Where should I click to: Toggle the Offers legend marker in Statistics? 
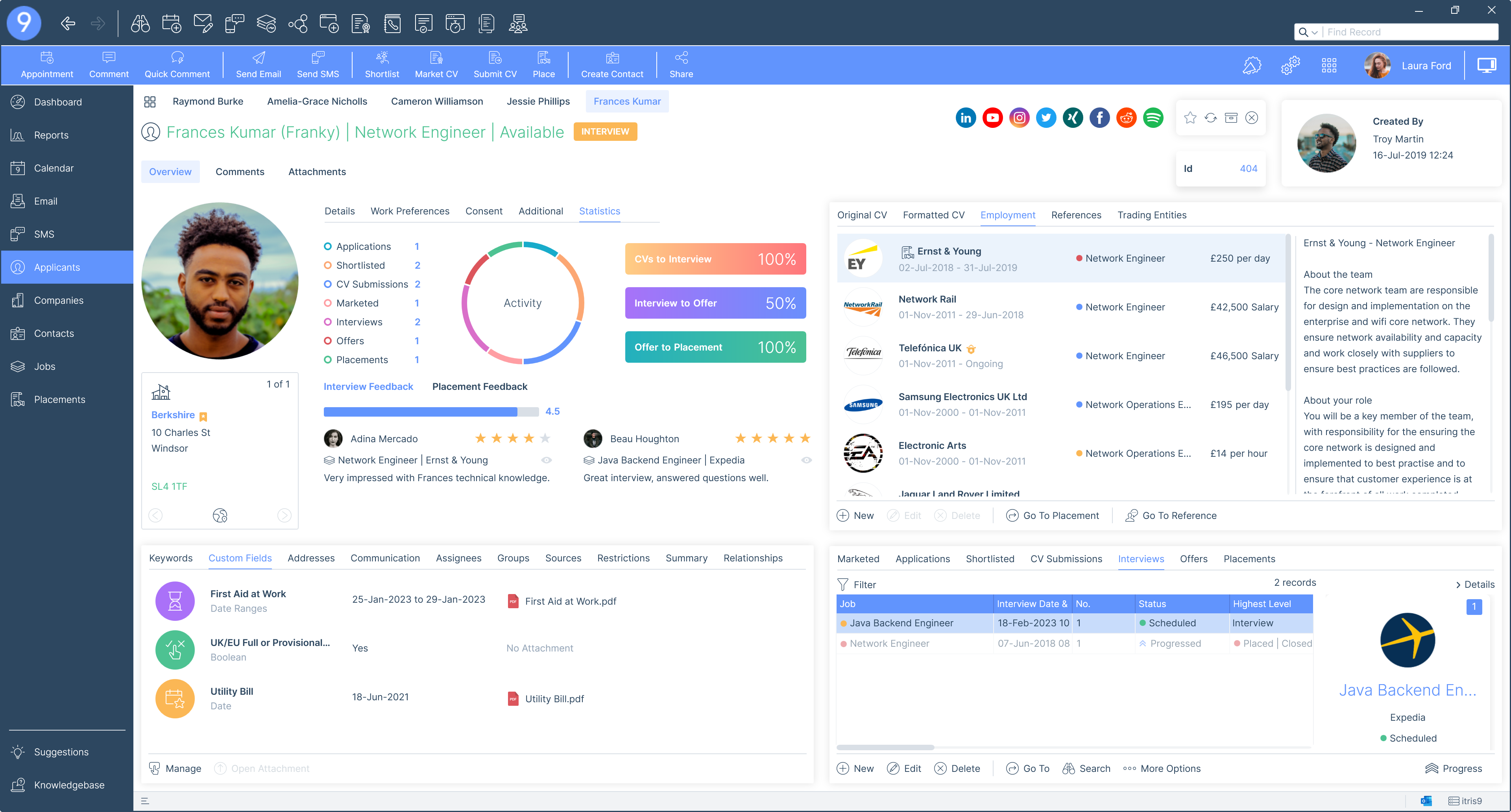[328, 341]
